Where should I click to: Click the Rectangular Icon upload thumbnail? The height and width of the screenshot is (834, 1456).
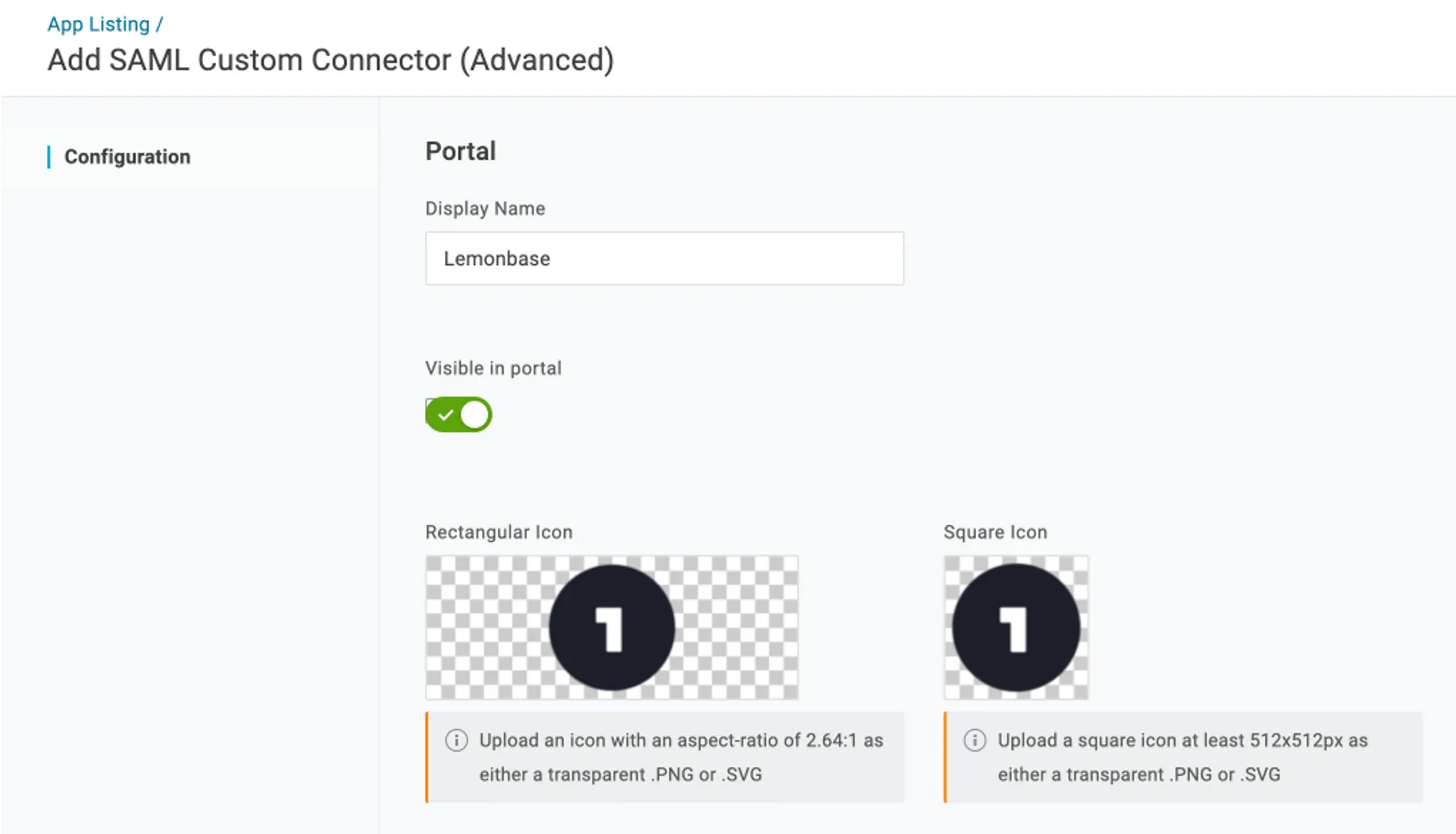(x=612, y=627)
